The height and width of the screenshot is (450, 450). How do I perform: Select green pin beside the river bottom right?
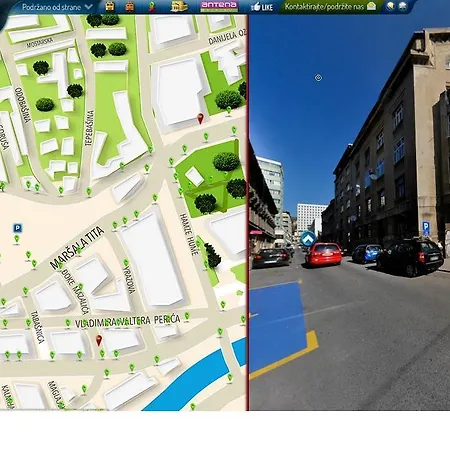[229, 378]
